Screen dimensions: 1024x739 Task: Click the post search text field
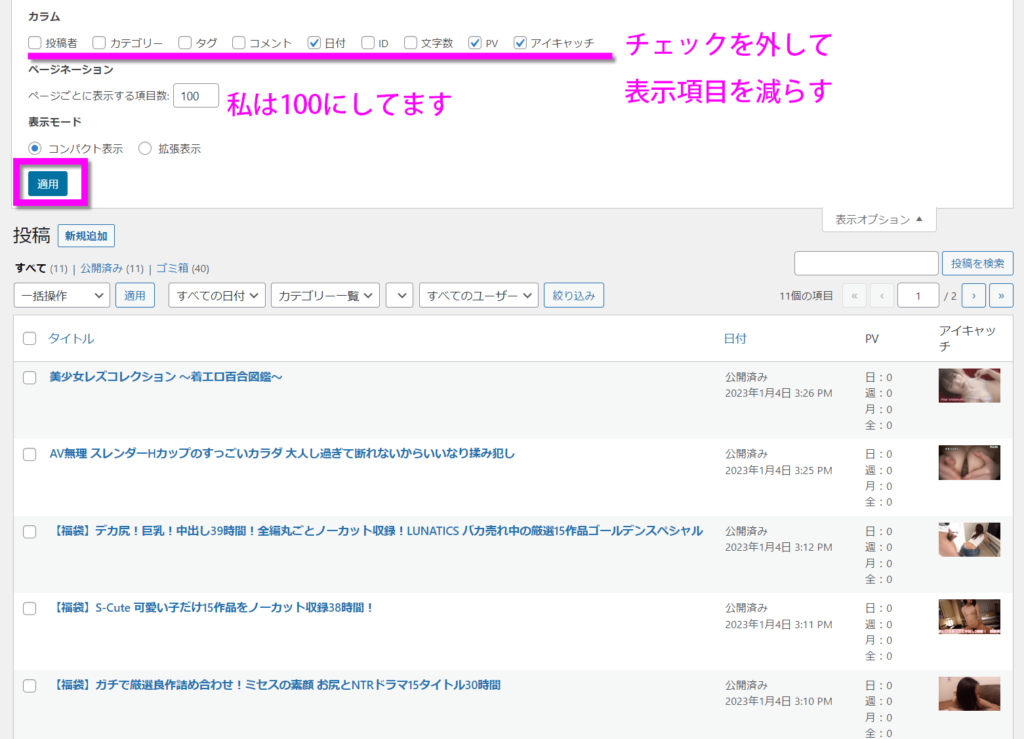pos(866,263)
